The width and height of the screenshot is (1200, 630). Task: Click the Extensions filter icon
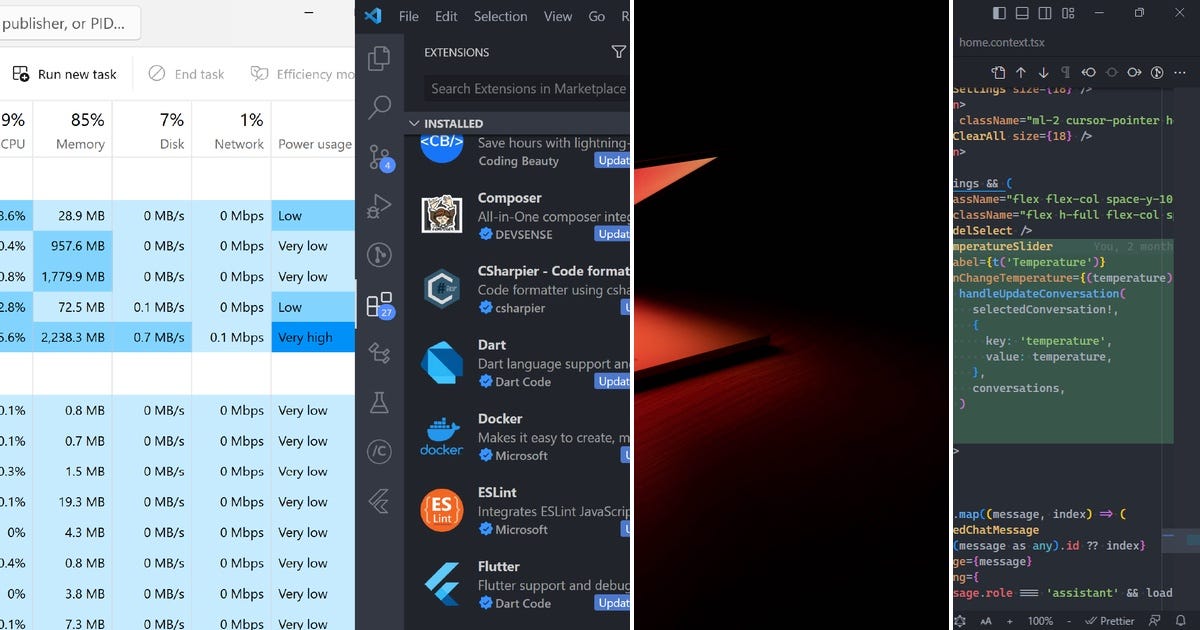click(620, 52)
